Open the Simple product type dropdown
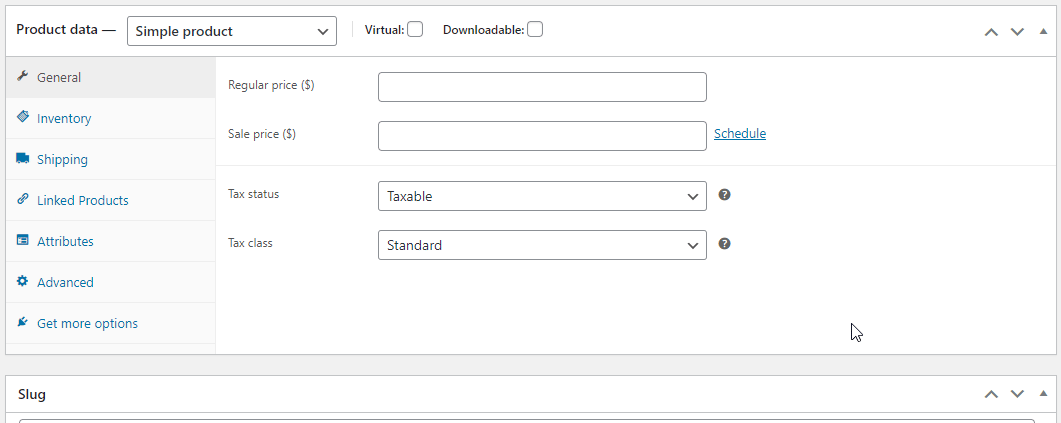The image size is (1061, 423). 231,31
